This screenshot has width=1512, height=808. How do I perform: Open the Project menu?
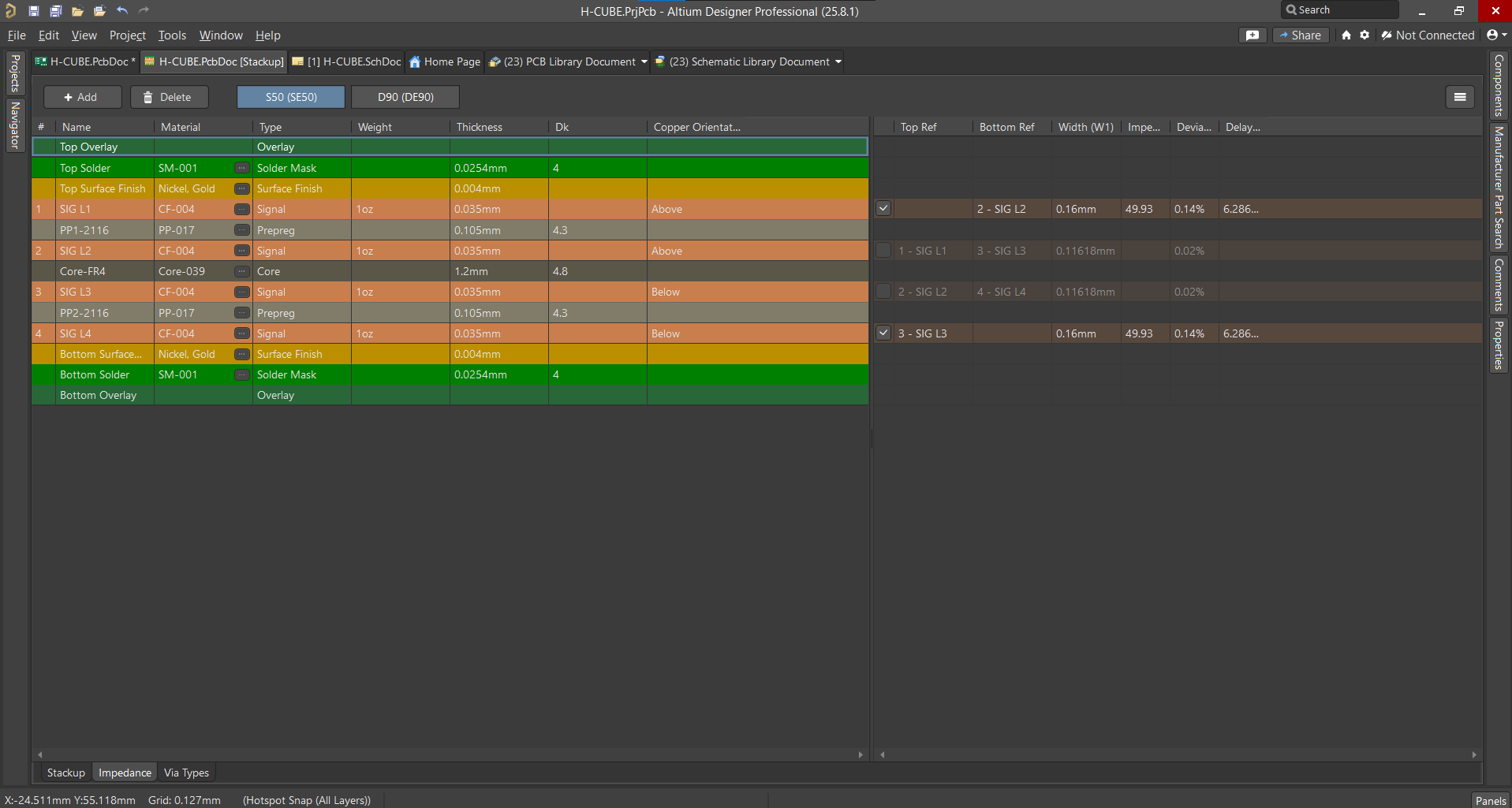[128, 35]
